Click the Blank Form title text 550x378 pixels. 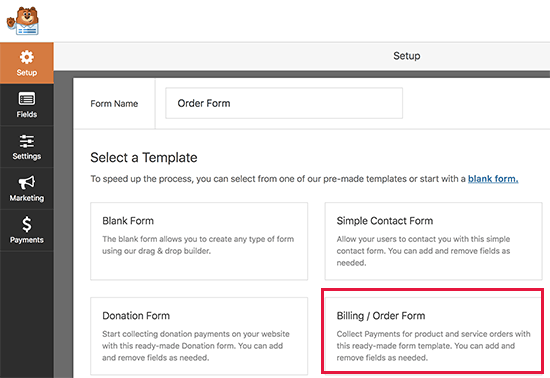[x=128, y=221]
